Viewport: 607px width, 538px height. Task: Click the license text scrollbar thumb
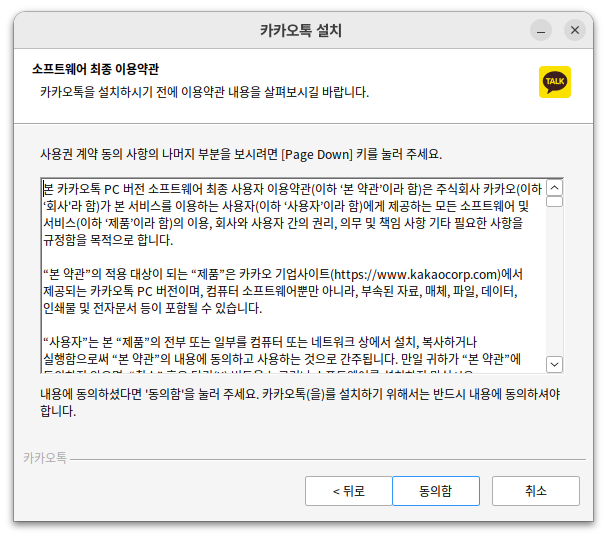(554, 202)
